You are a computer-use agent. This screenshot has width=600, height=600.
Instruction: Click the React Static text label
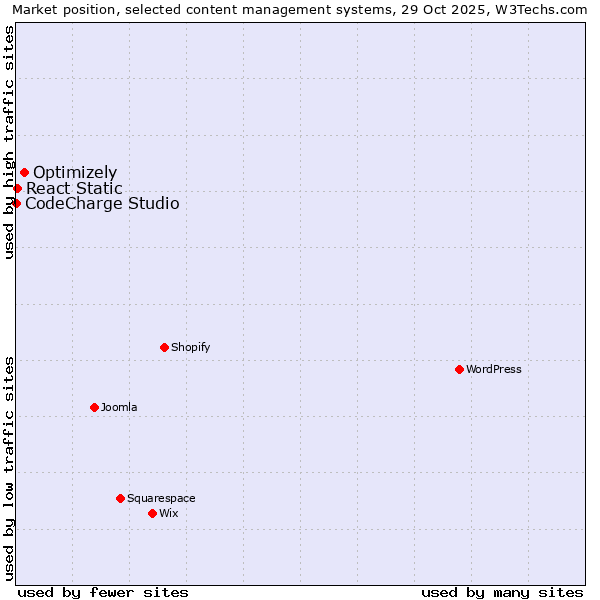[74, 188]
